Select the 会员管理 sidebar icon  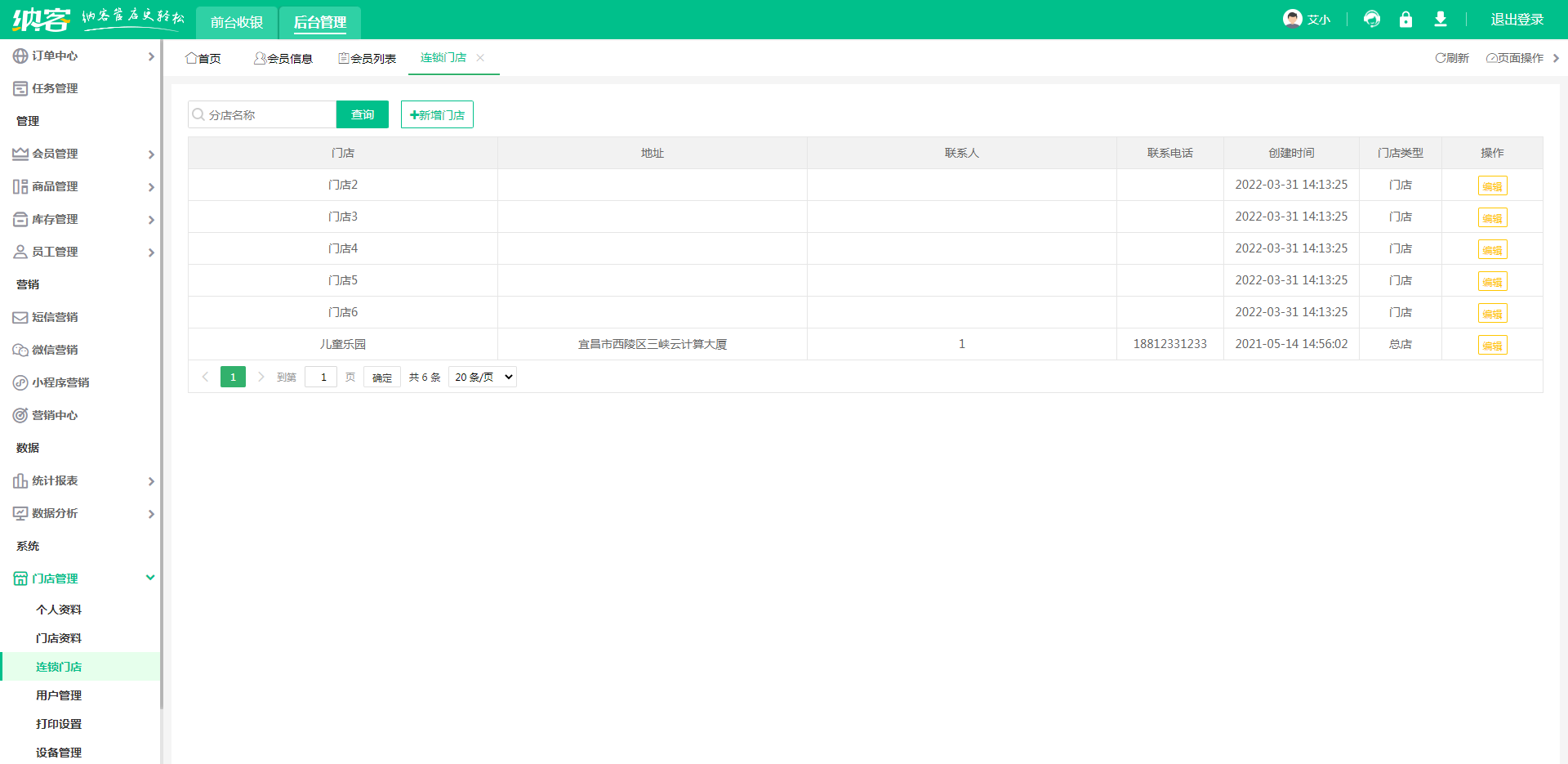coord(20,154)
